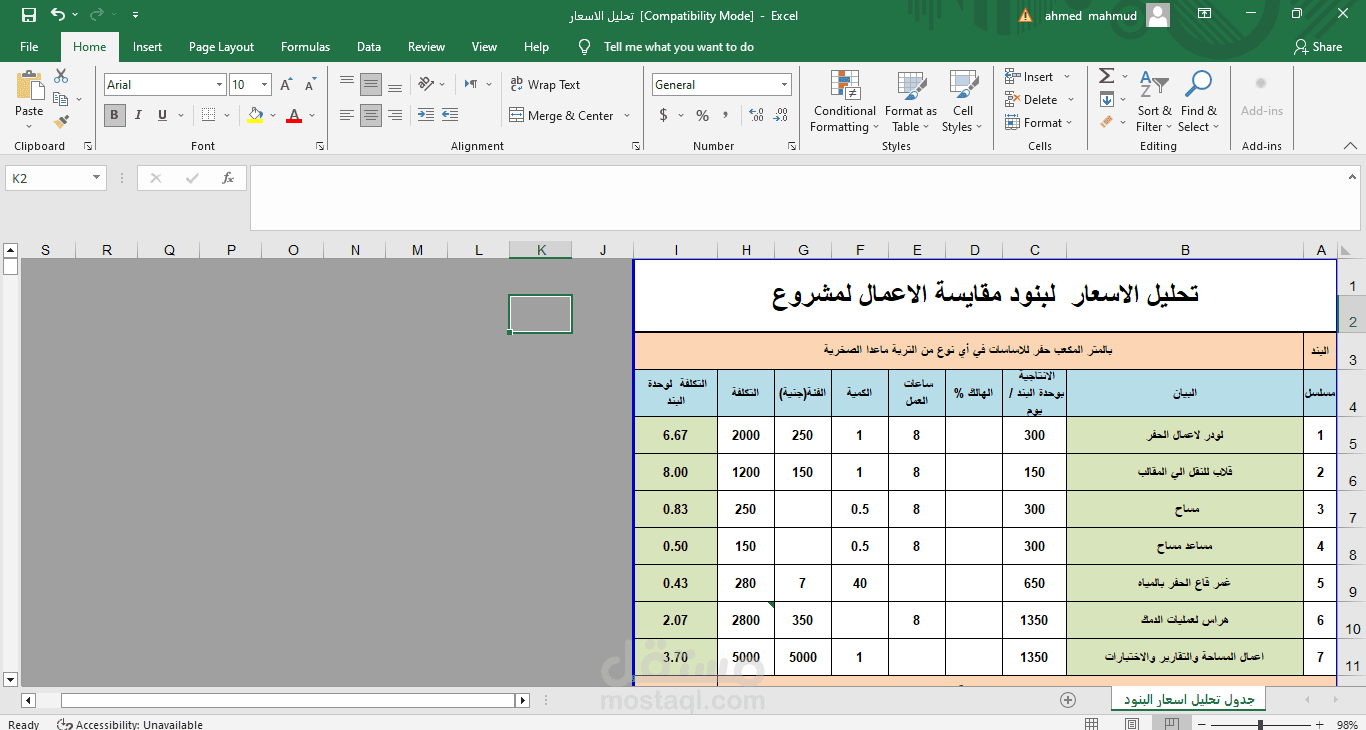Viewport: 1366px width, 730px height.
Task: Click the Share button
Action: [1317, 47]
